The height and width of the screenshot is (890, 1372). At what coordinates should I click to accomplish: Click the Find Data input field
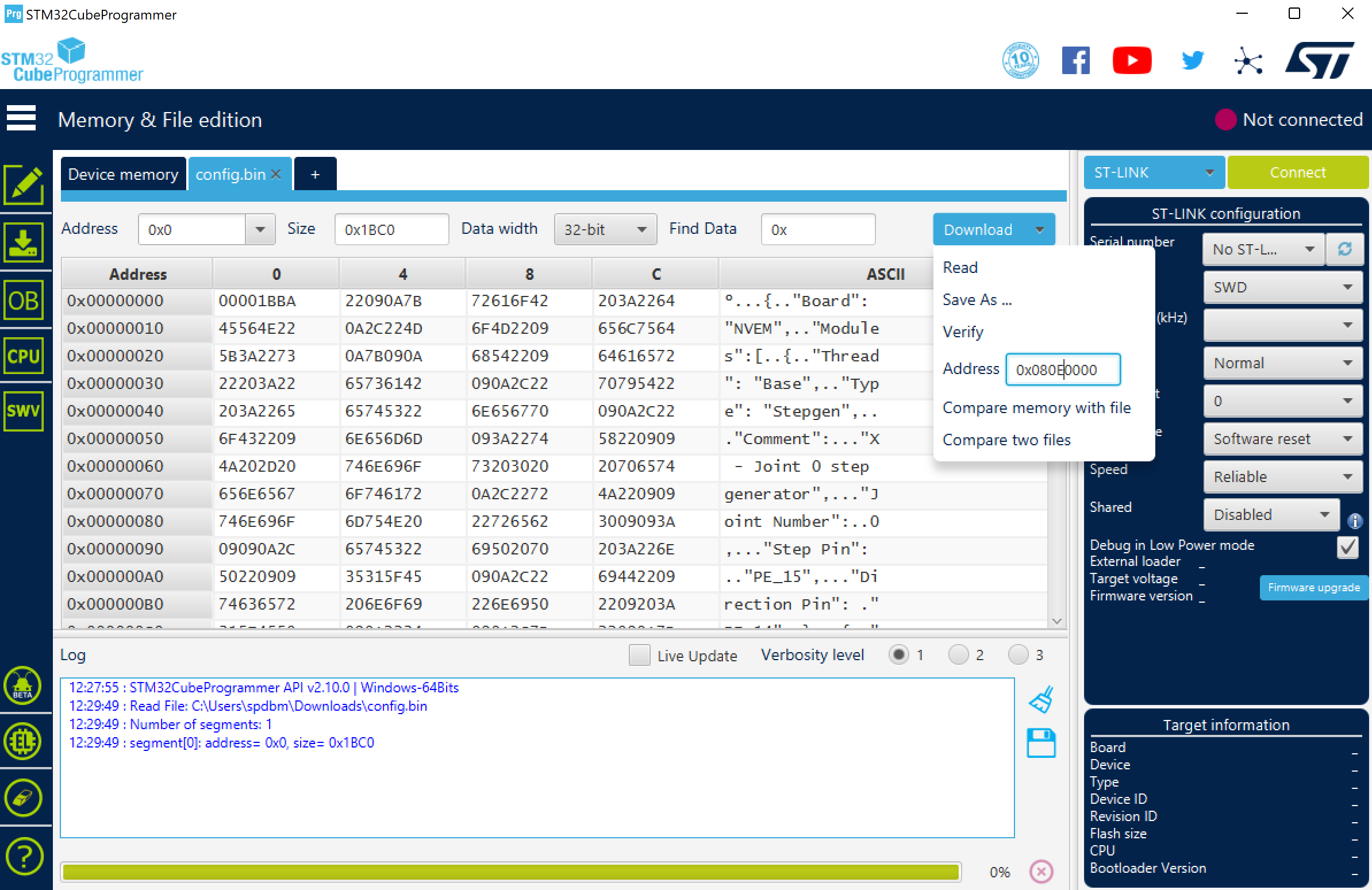[817, 229]
